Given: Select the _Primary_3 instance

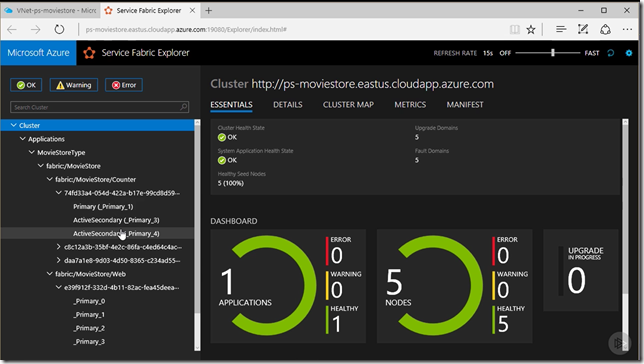Looking at the screenshot, I should 89,341.
